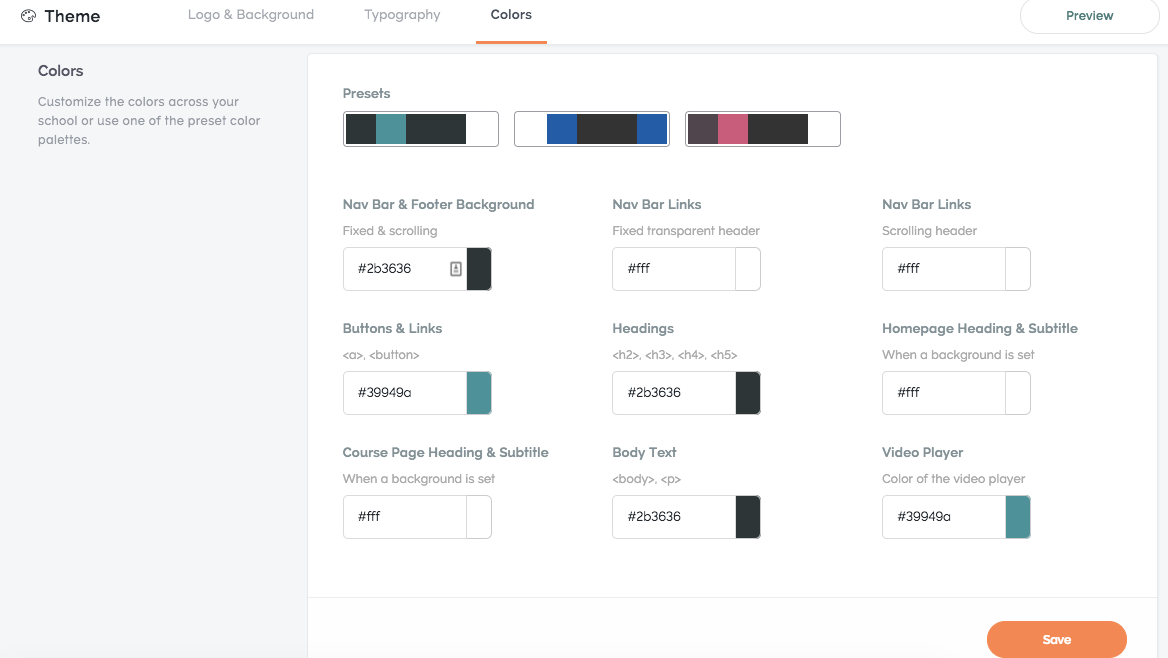Edit Video Player hex value field
The width and height of the screenshot is (1168, 658).
[x=944, y=516]
